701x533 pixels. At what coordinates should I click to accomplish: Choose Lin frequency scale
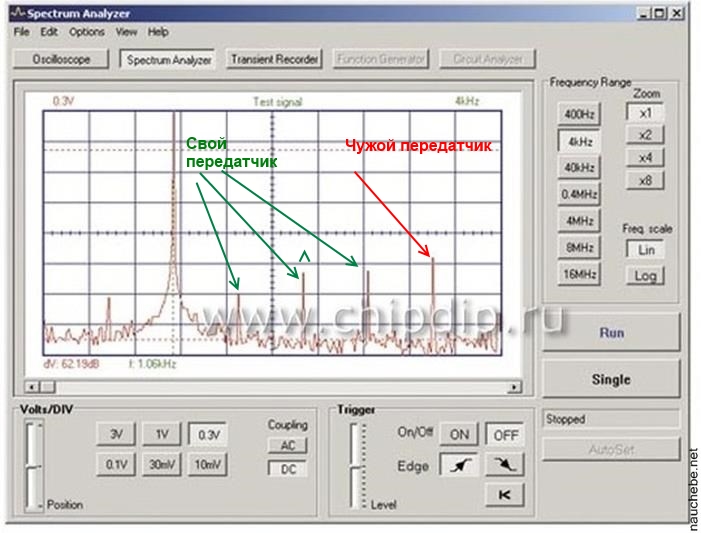(x=646, y=250)
